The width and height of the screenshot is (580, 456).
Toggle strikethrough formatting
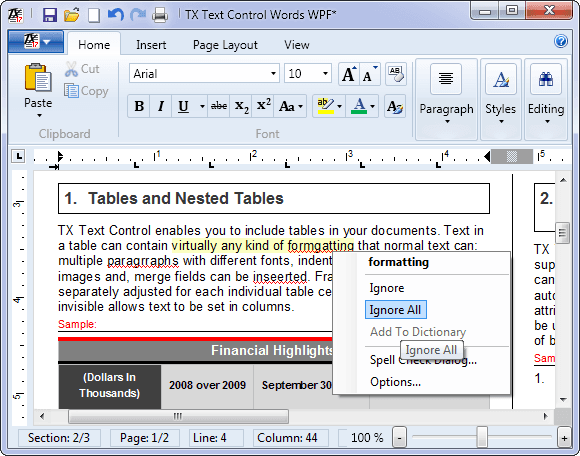pos(219,107)
